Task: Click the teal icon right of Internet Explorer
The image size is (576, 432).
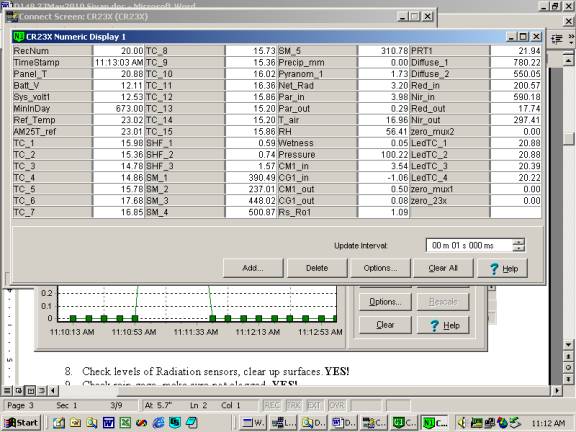Action: [175, 423]
